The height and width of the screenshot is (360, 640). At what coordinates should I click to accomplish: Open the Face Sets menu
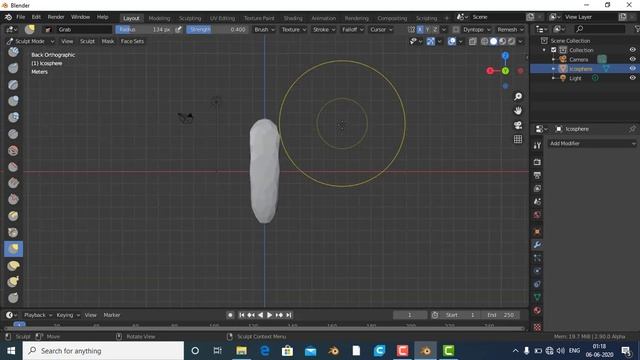click(x=132, y=41)
